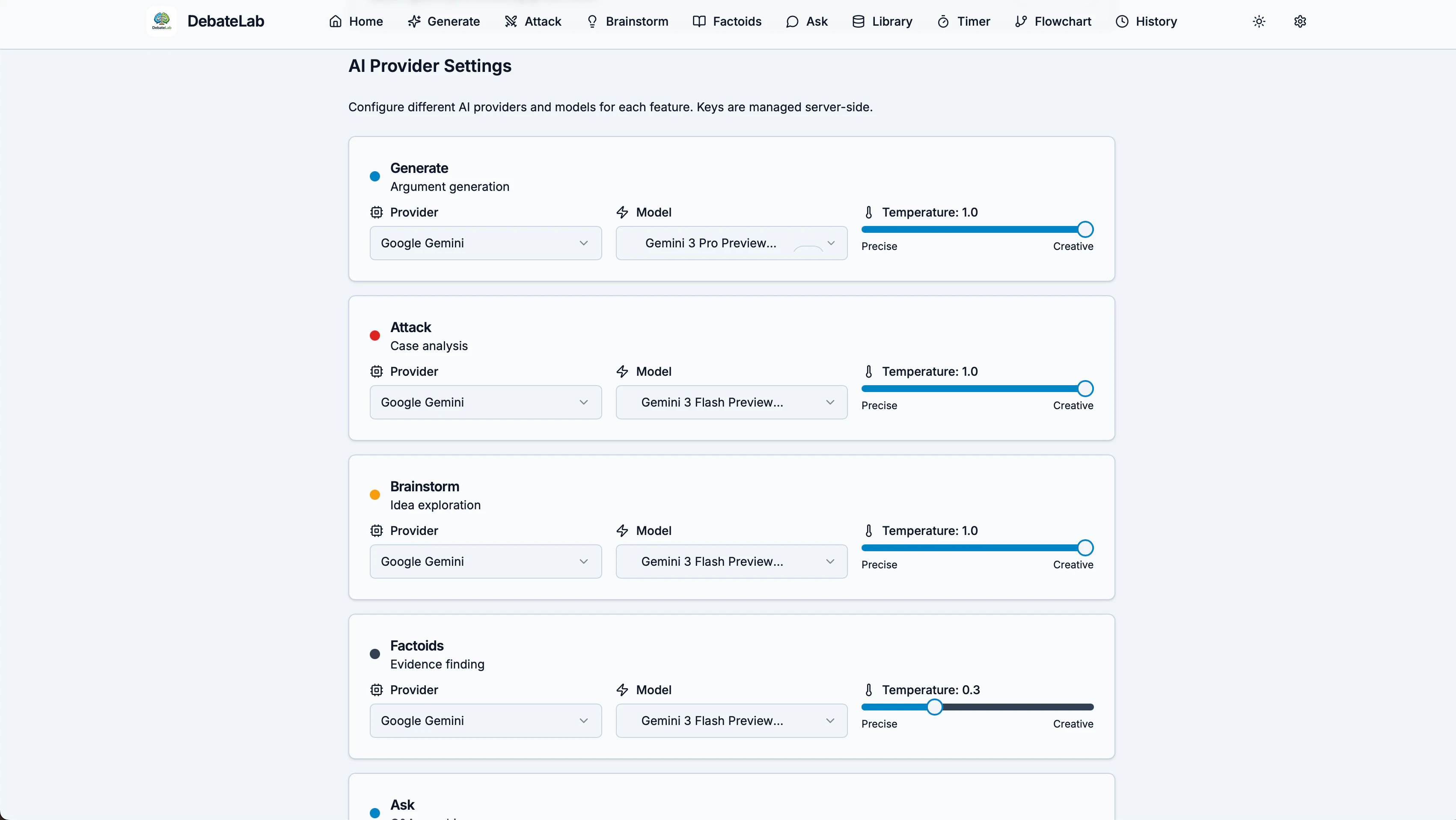Click the Brainstorm temperature slider thumb
The image size is (1456, 820).
[1085, 548]
